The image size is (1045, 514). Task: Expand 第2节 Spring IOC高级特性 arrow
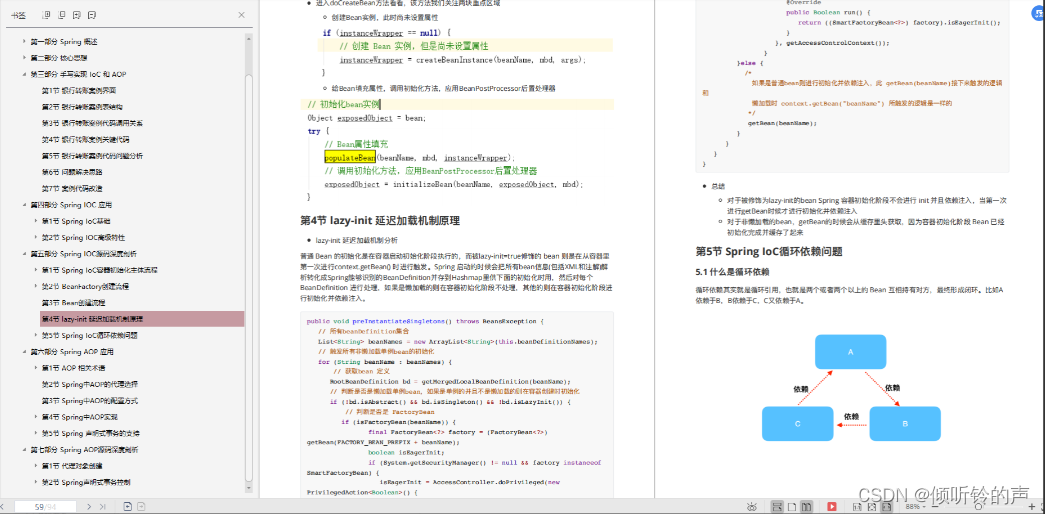36,237
